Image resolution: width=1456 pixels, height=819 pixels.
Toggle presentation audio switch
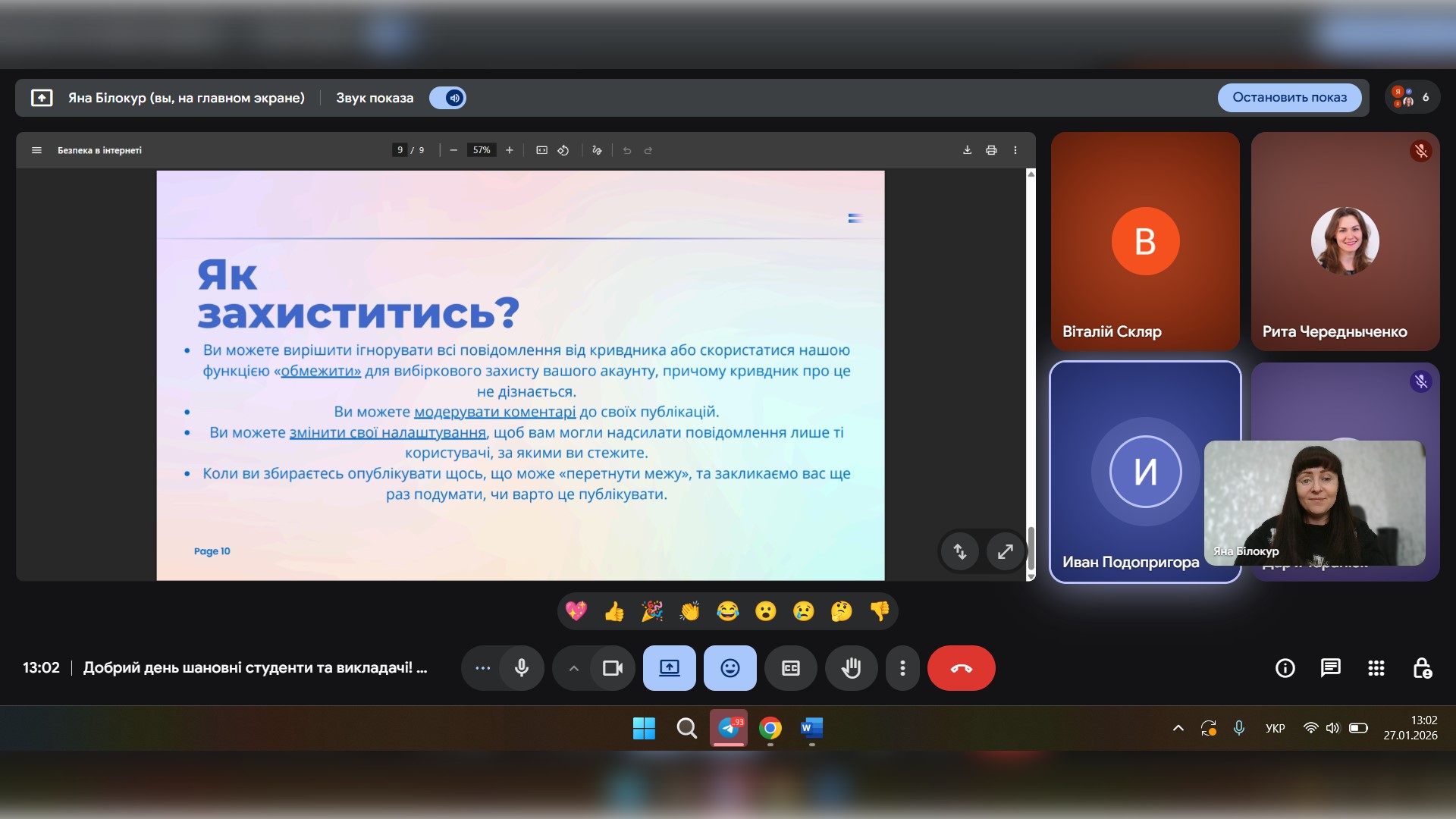(x=447, y=98)
